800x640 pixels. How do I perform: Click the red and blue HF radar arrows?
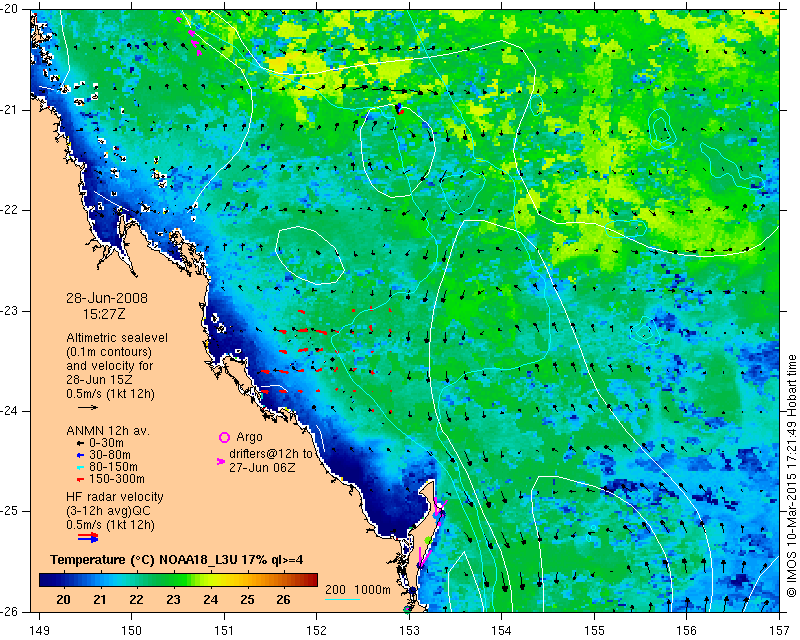88,537
